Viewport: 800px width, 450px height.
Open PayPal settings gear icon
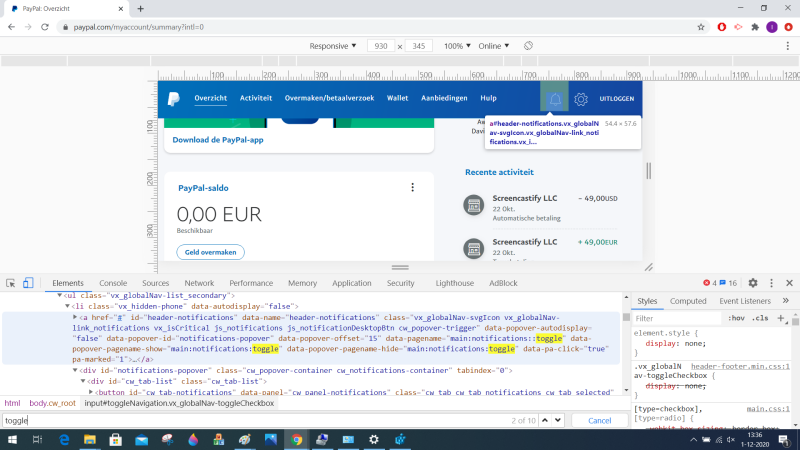pyautogui.click(x=581, y=99)
